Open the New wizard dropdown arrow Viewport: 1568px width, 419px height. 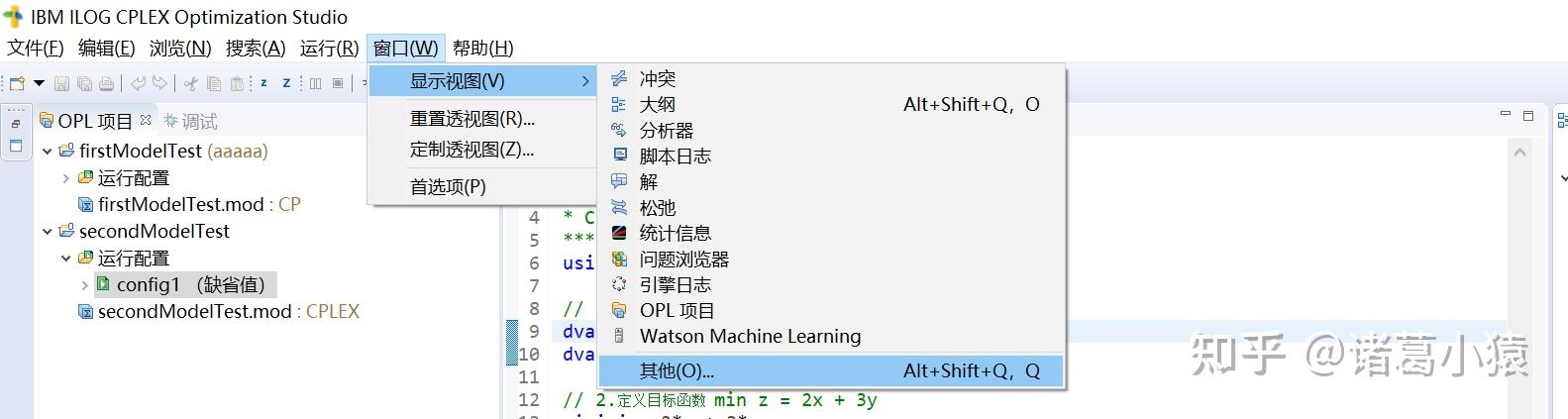[40, 84]
